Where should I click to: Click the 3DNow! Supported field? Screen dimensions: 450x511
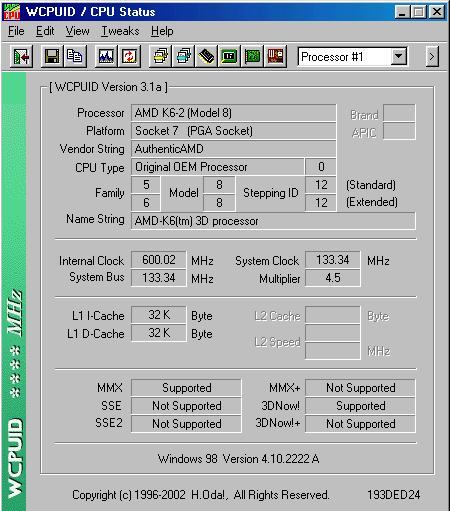click(360, 406)
